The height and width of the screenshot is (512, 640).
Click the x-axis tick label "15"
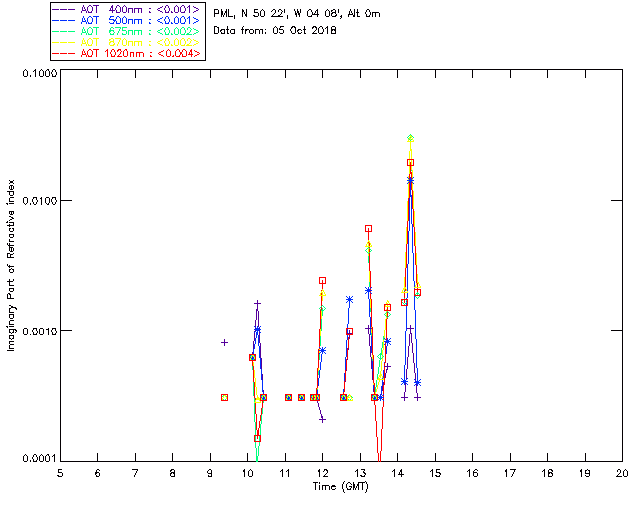[x=435, y=474]
